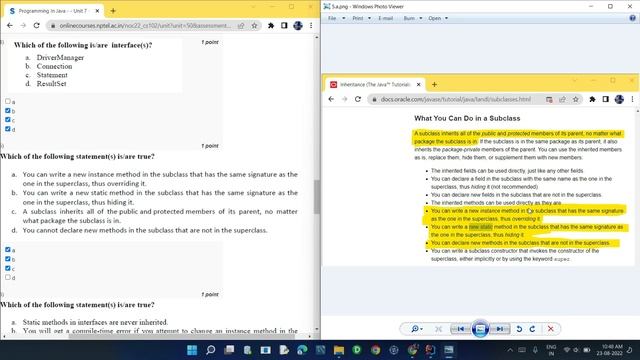Click the NPTEL page vertical scrollbar thumb
Screen dimensions: 640x360
pos(317,197)
